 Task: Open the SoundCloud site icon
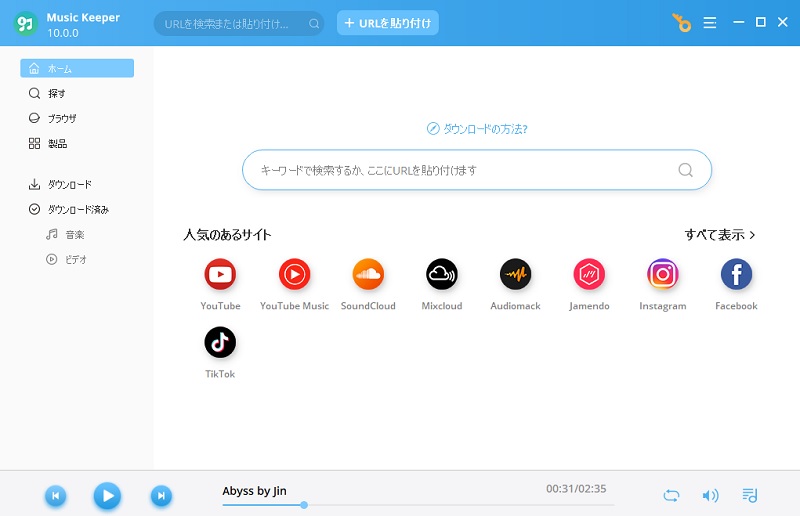368,274
